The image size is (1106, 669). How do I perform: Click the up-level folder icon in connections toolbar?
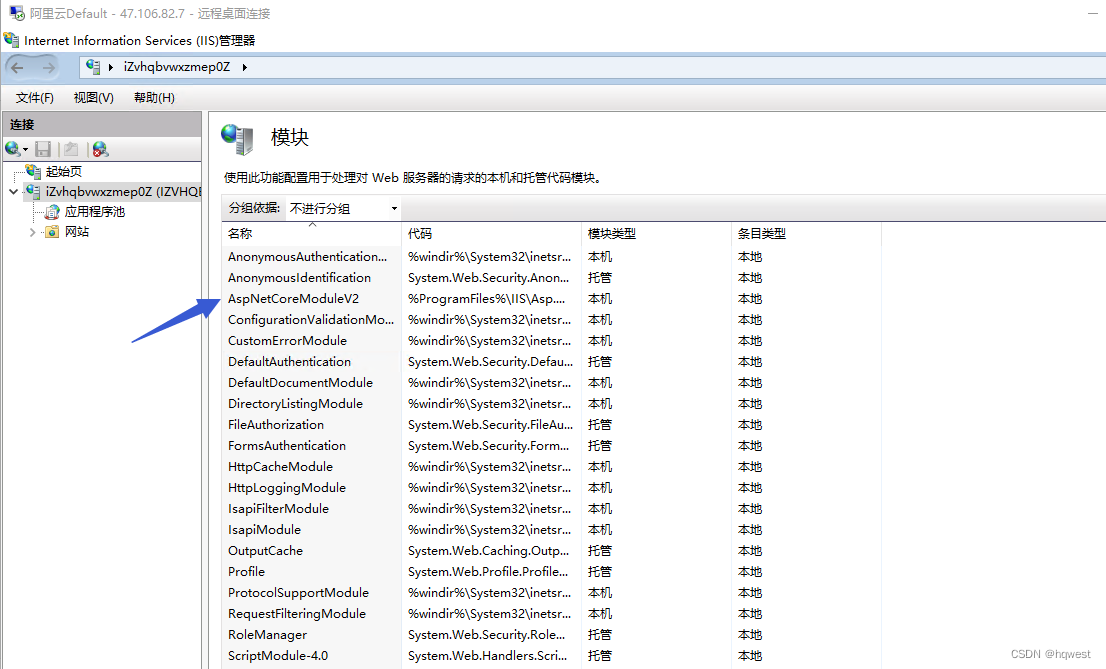pos(71,149)
